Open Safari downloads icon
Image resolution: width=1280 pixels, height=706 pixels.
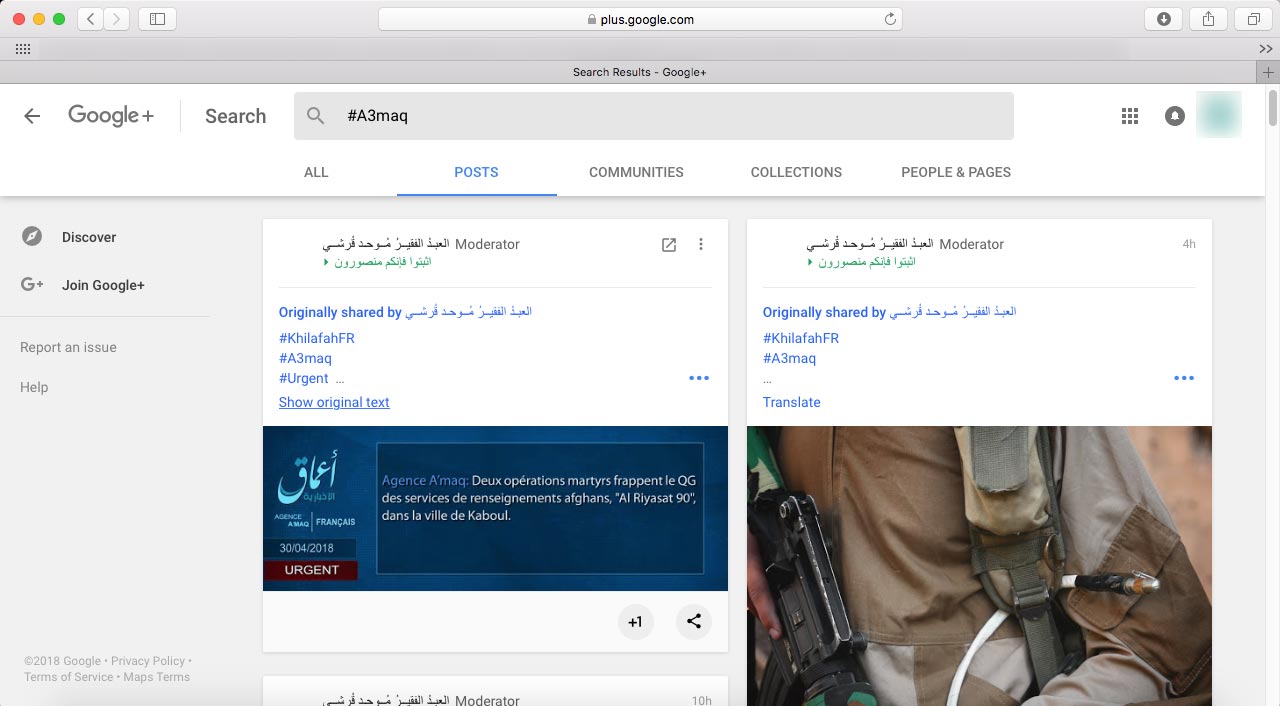pyautogui.click(x=1163, y=19)
